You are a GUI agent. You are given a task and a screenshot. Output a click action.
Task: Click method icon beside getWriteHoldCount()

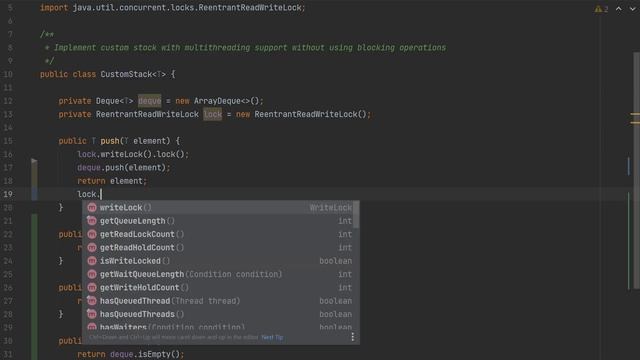tap(92, 287)
